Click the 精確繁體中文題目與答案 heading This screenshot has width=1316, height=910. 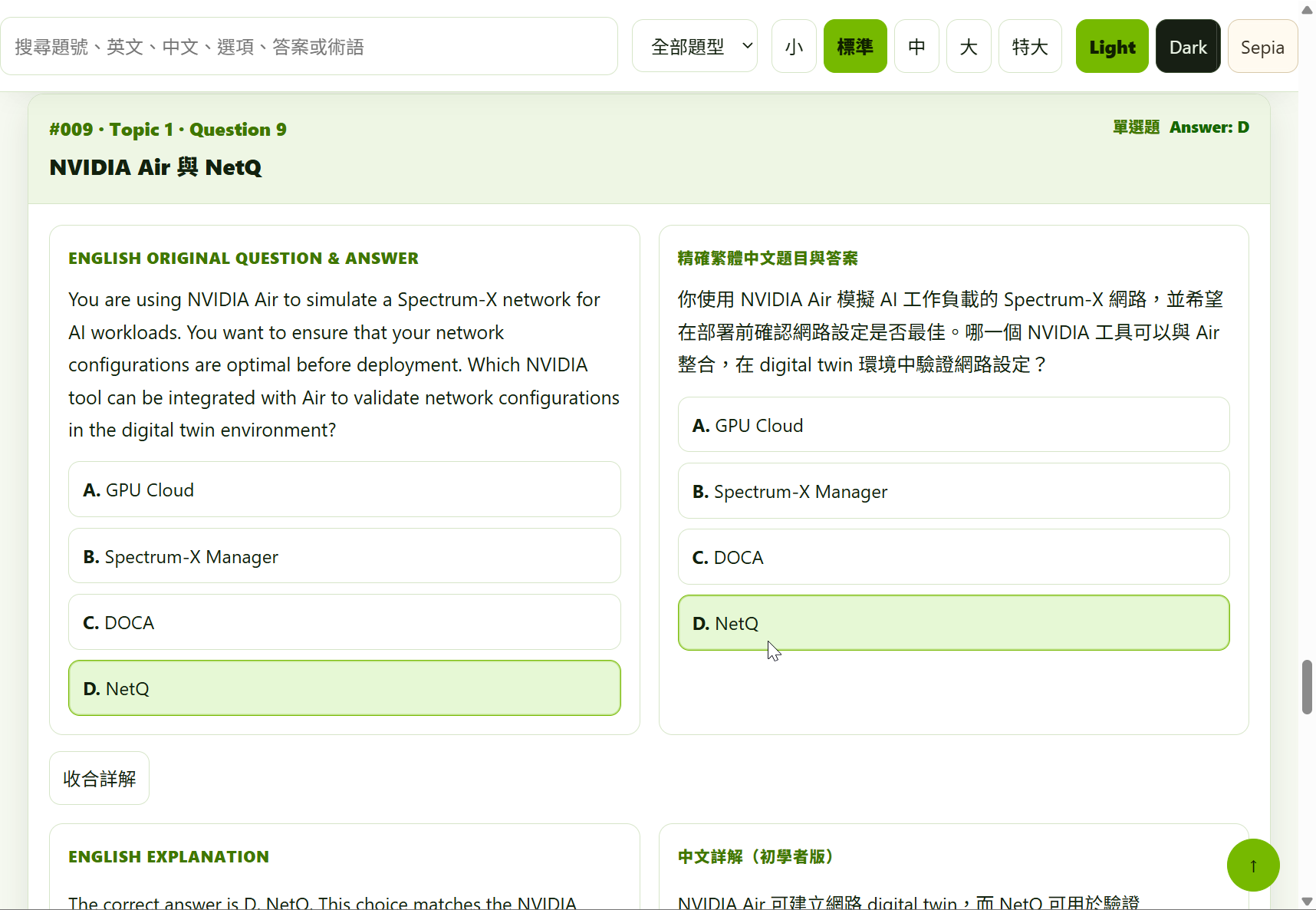pyautogui.click(x=768, y=258)
